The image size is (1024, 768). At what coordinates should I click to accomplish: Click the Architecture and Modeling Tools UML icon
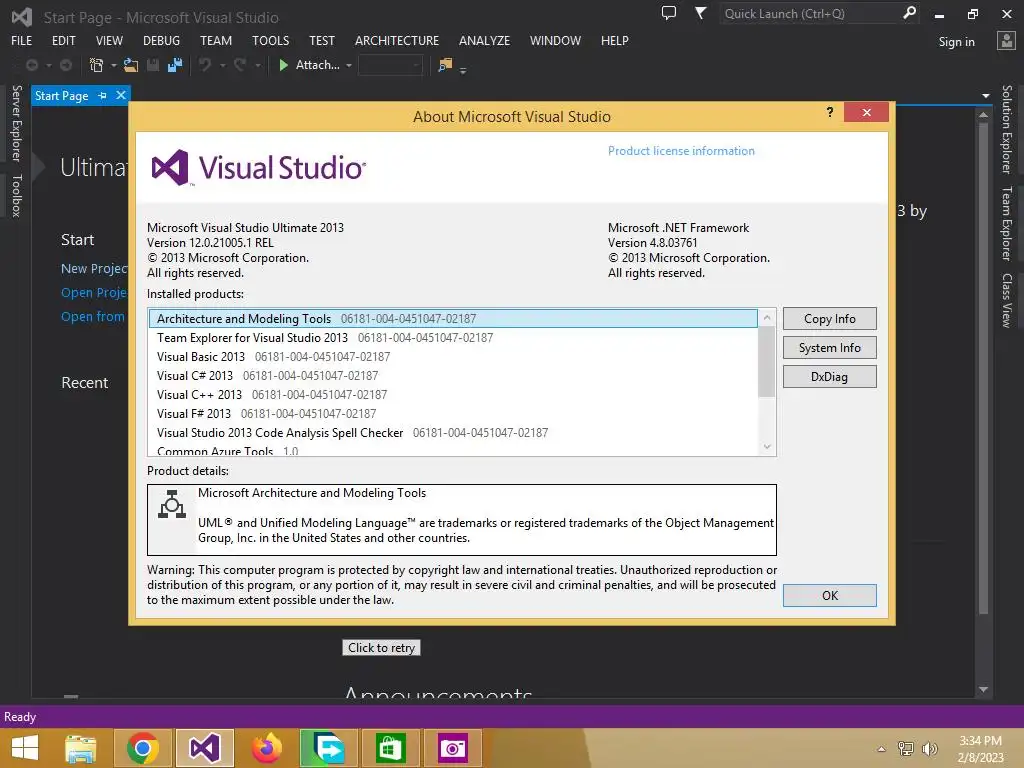(x=172, y=504)
